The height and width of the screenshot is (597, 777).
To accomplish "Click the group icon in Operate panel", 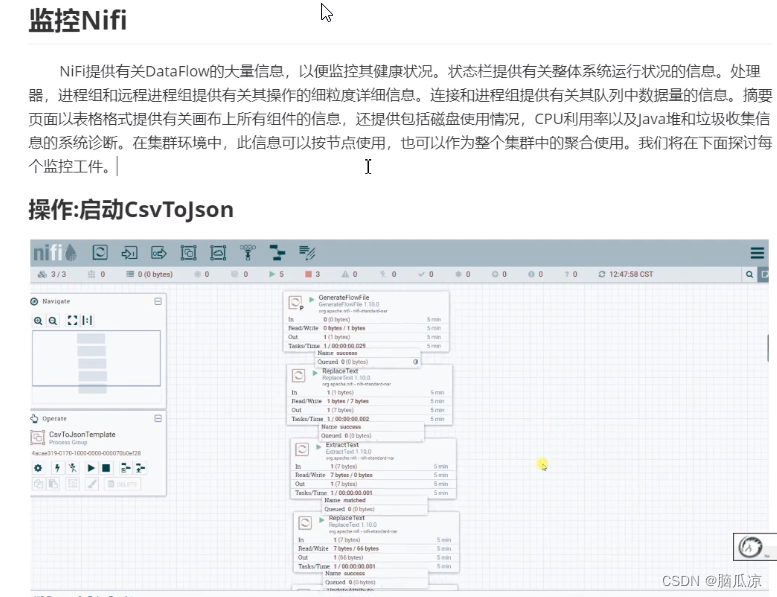I will coord(72,484).
